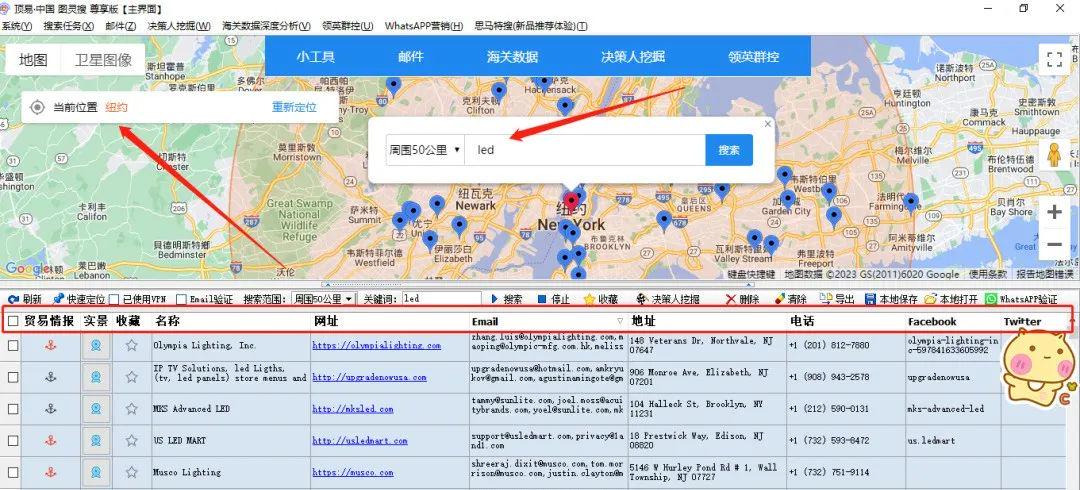The height and width of the screenshot is (490, 1080).
Task: Switch map to 地图 view
Action: (x=33, y=60)
